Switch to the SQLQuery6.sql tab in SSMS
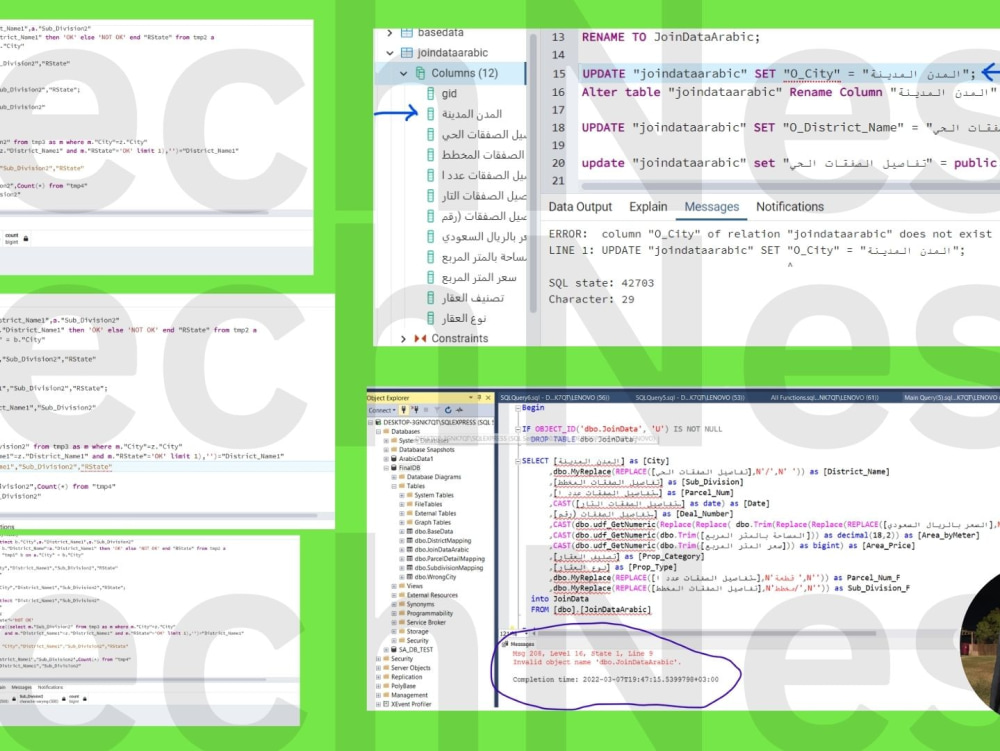The image size is (1000, 751). pyautogui.click(x=555, y=398)
